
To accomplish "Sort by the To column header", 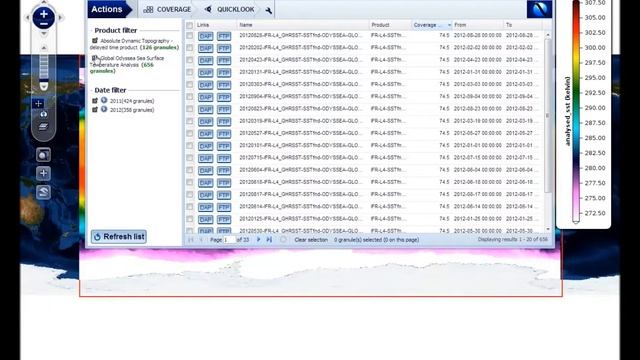I will coord(523,25).
